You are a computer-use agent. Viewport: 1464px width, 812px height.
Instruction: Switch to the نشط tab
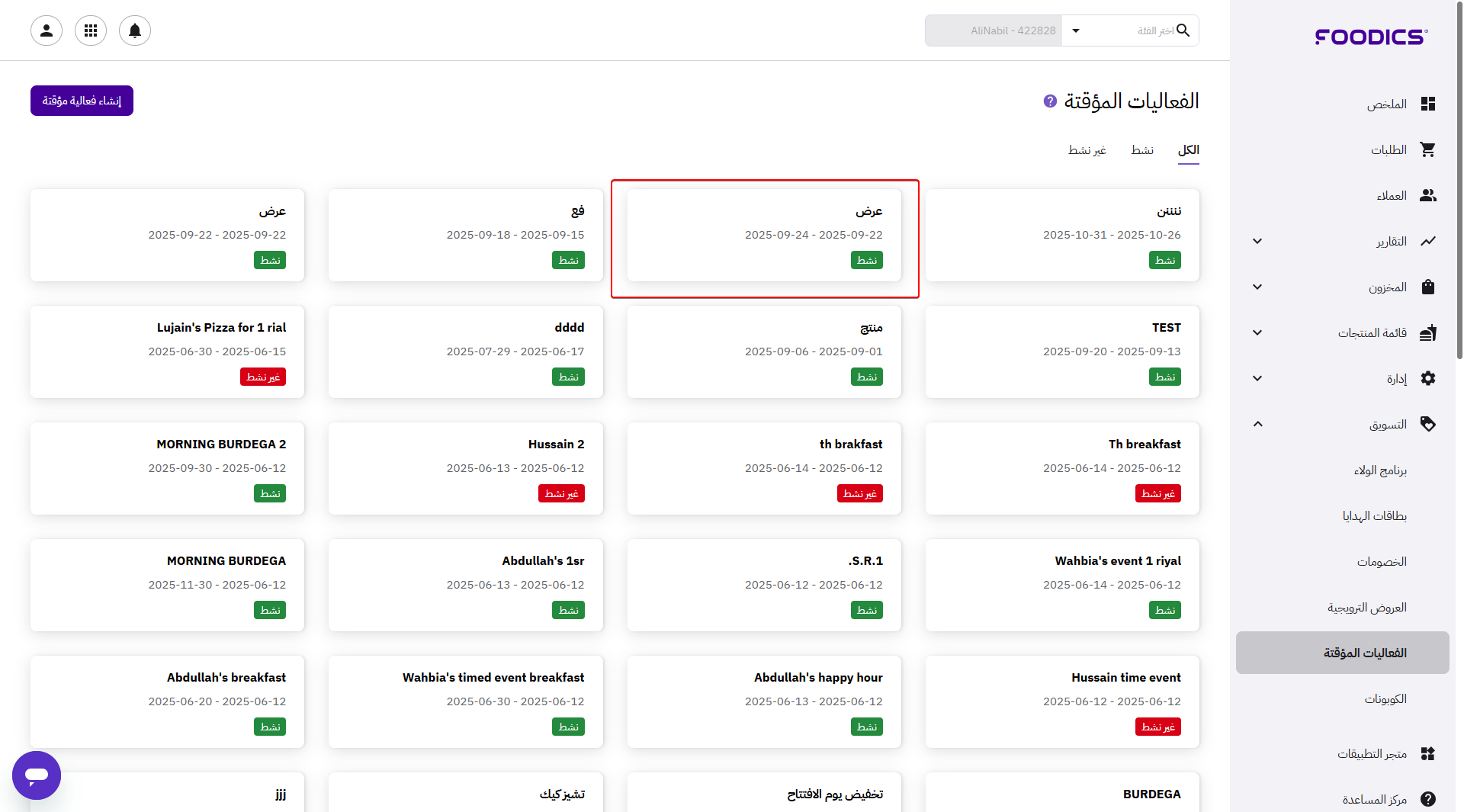(x=1141, y=150)
